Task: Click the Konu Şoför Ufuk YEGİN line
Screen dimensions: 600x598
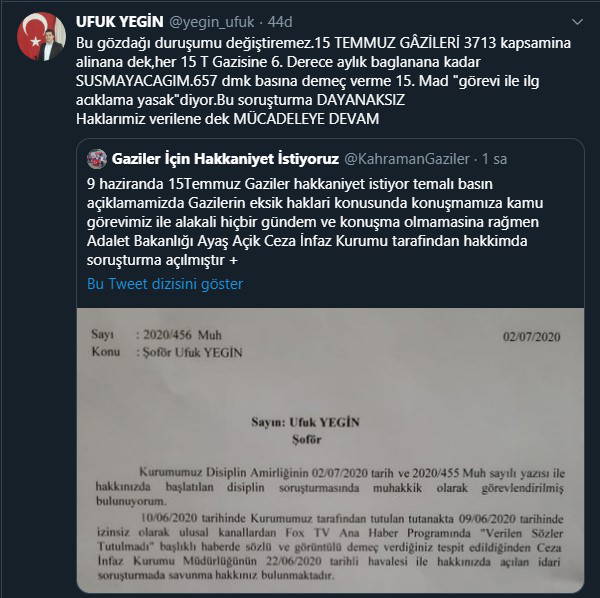Action: click(167, 352)
